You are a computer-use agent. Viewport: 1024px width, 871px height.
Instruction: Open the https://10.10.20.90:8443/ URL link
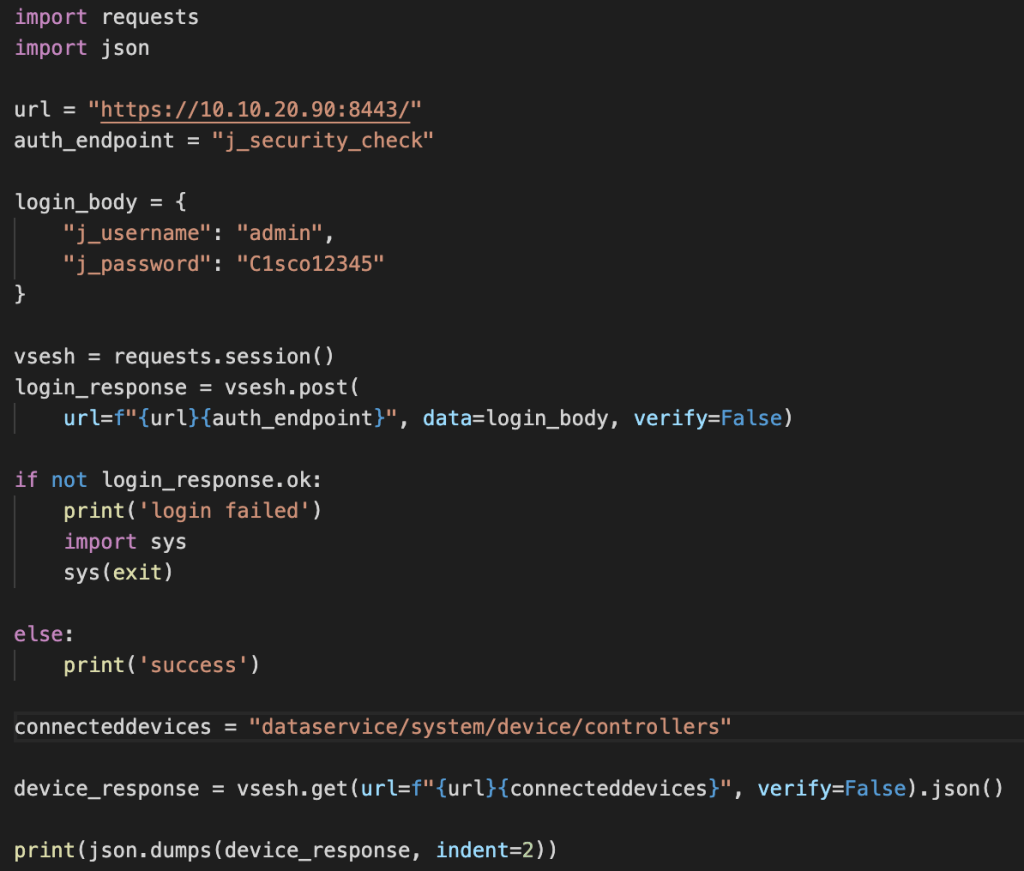point(262,109)
